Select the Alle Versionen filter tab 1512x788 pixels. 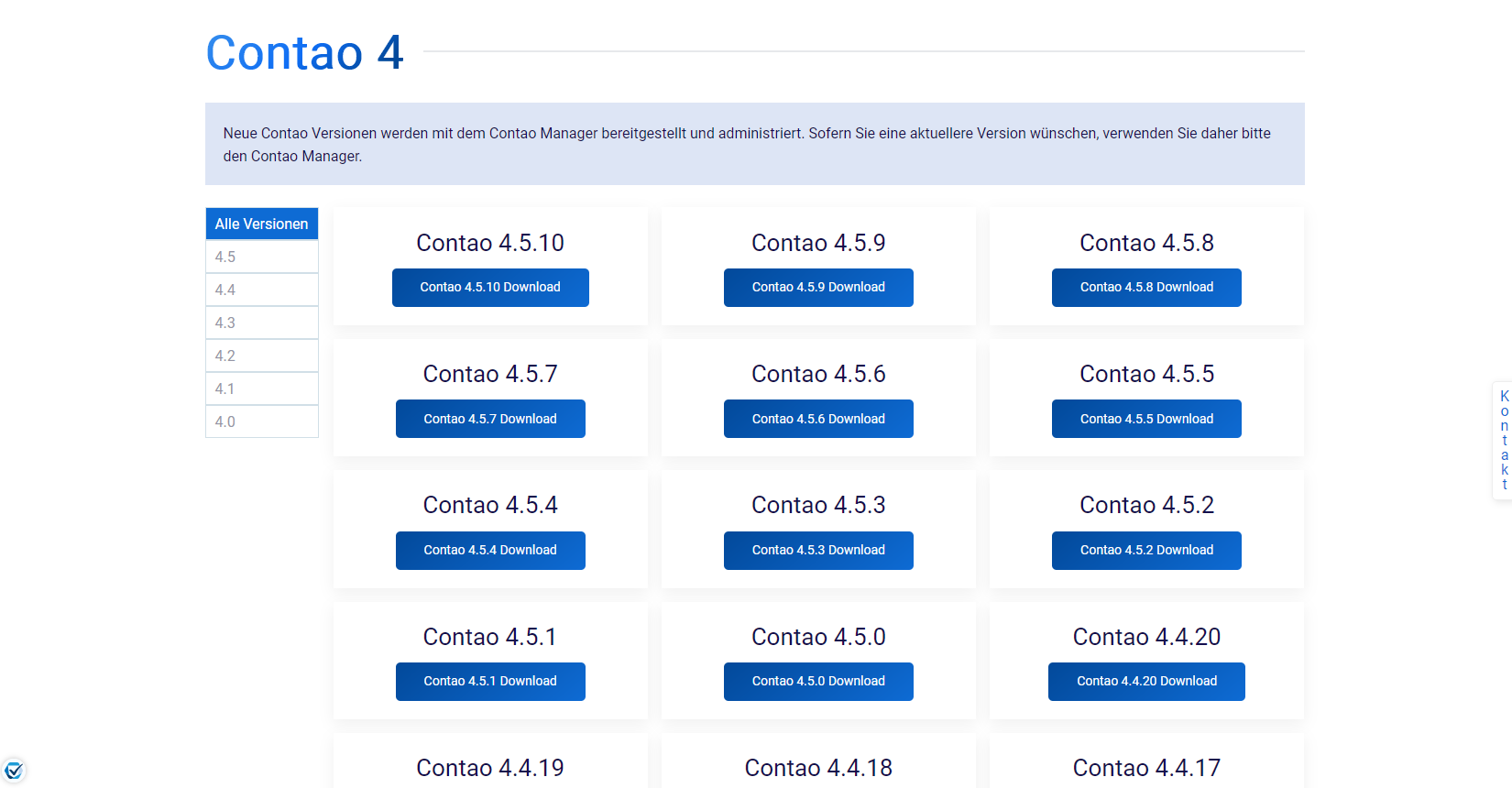pos(262,224)
